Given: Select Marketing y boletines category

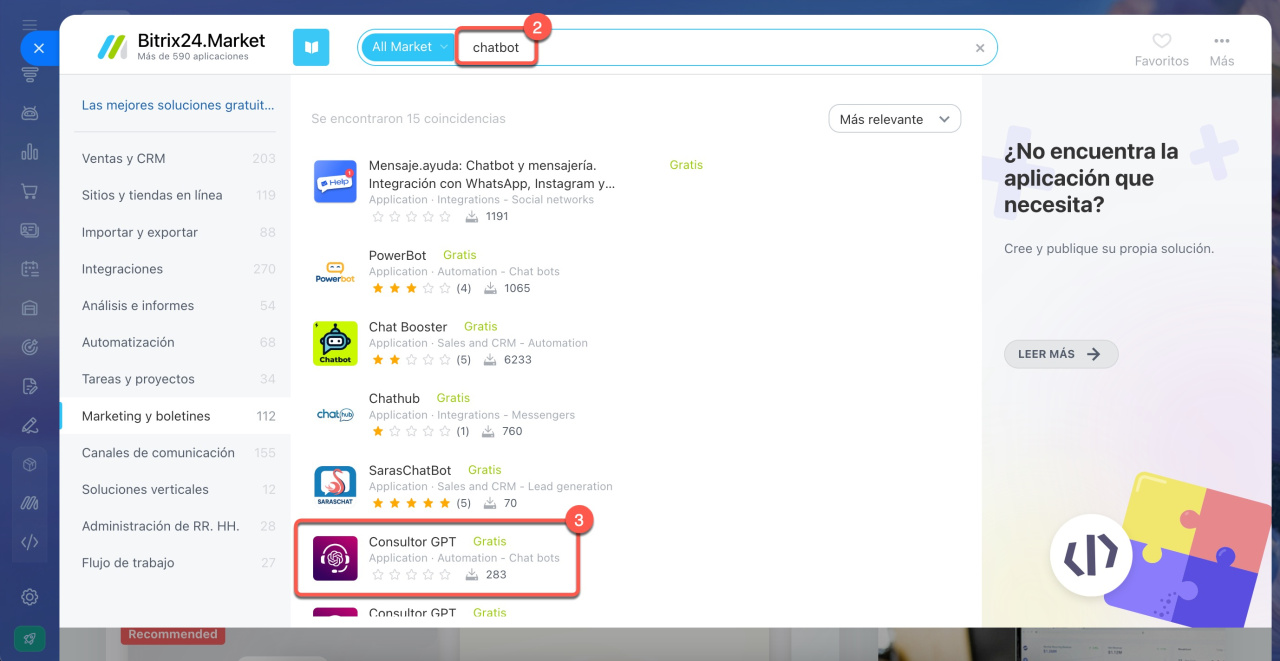Looking at the screenshot, I should pyautogui.click(x=175, y=416).
